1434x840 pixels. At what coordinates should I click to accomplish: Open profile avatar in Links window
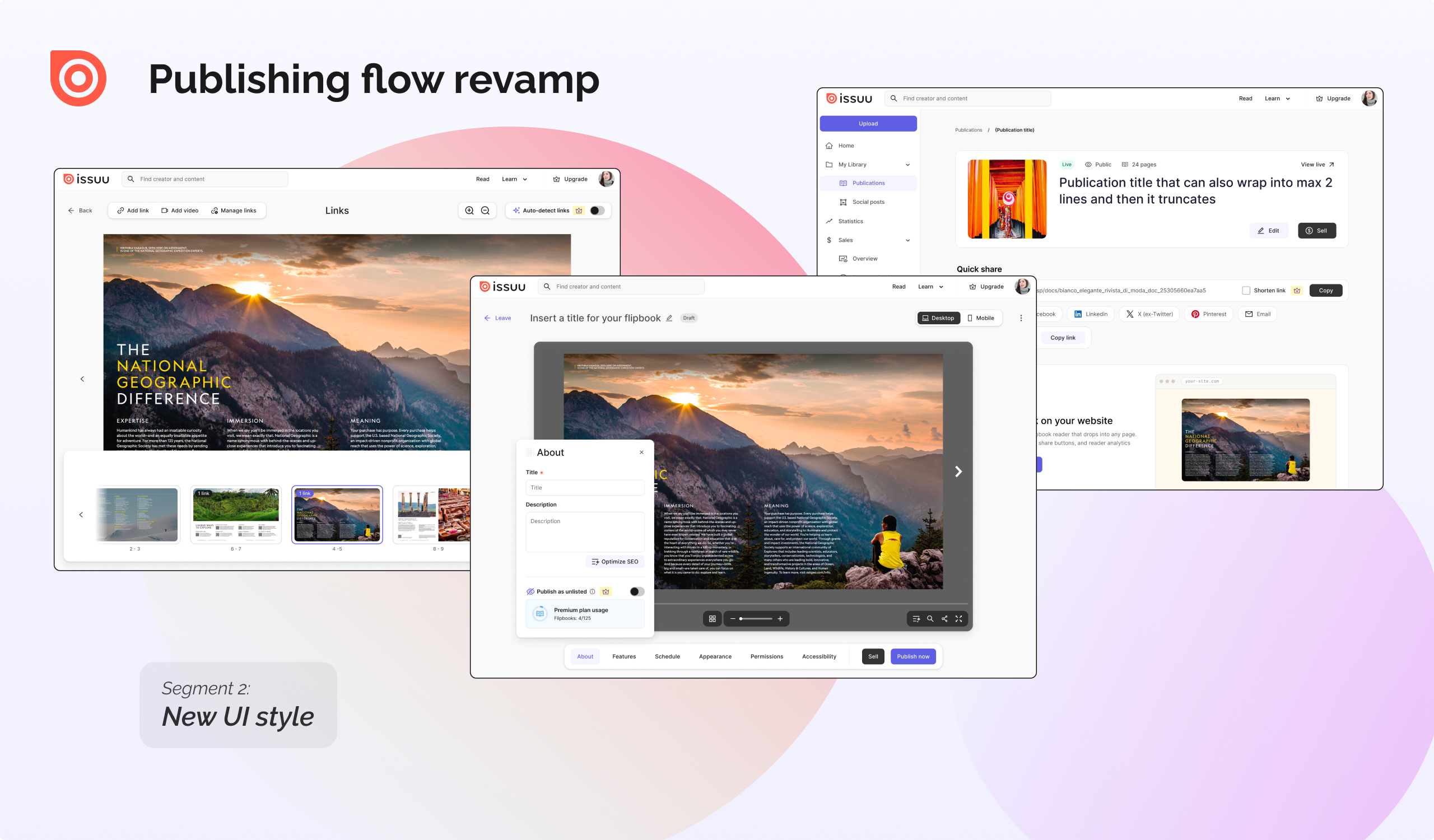pos(606,179)
